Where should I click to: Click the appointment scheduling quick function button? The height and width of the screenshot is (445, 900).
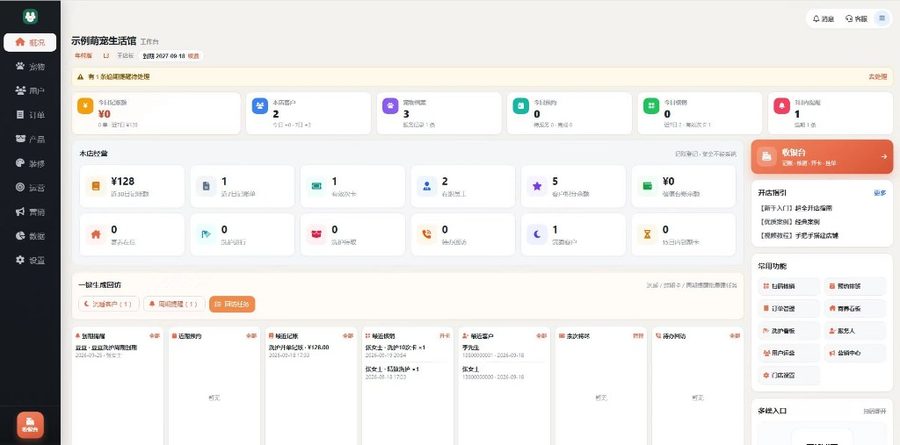click(x=855, y=286)
